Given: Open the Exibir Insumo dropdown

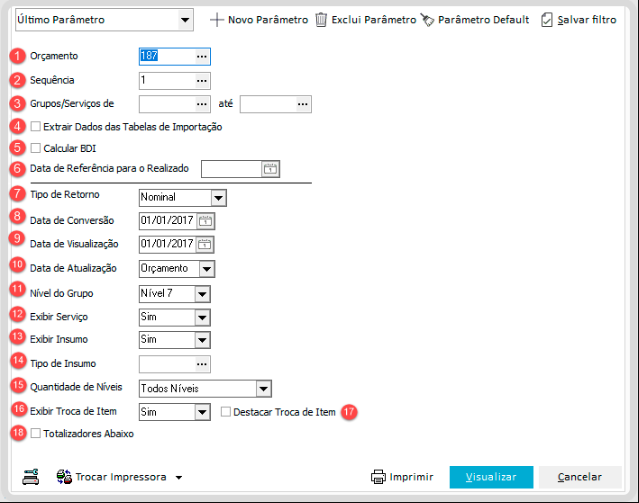Looking at the screenshot, I should click(202, 340).
